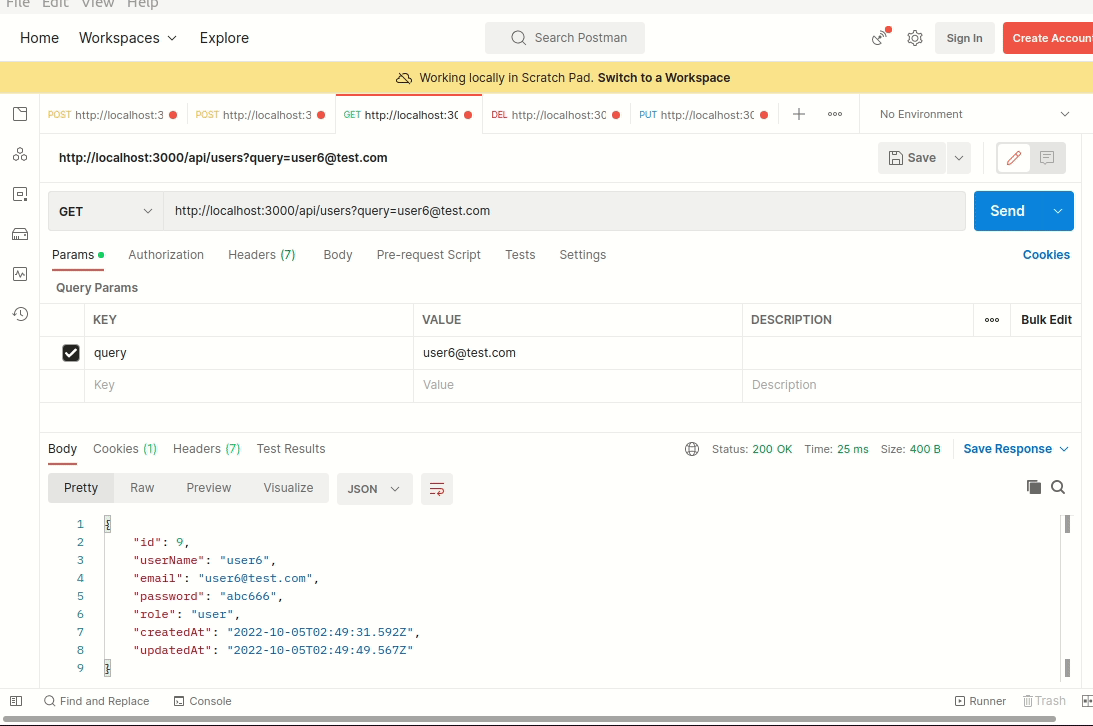Click Bulk Edit for query params
Viewport: 1093px width, 726px height.
click(x=1046, y=320)
